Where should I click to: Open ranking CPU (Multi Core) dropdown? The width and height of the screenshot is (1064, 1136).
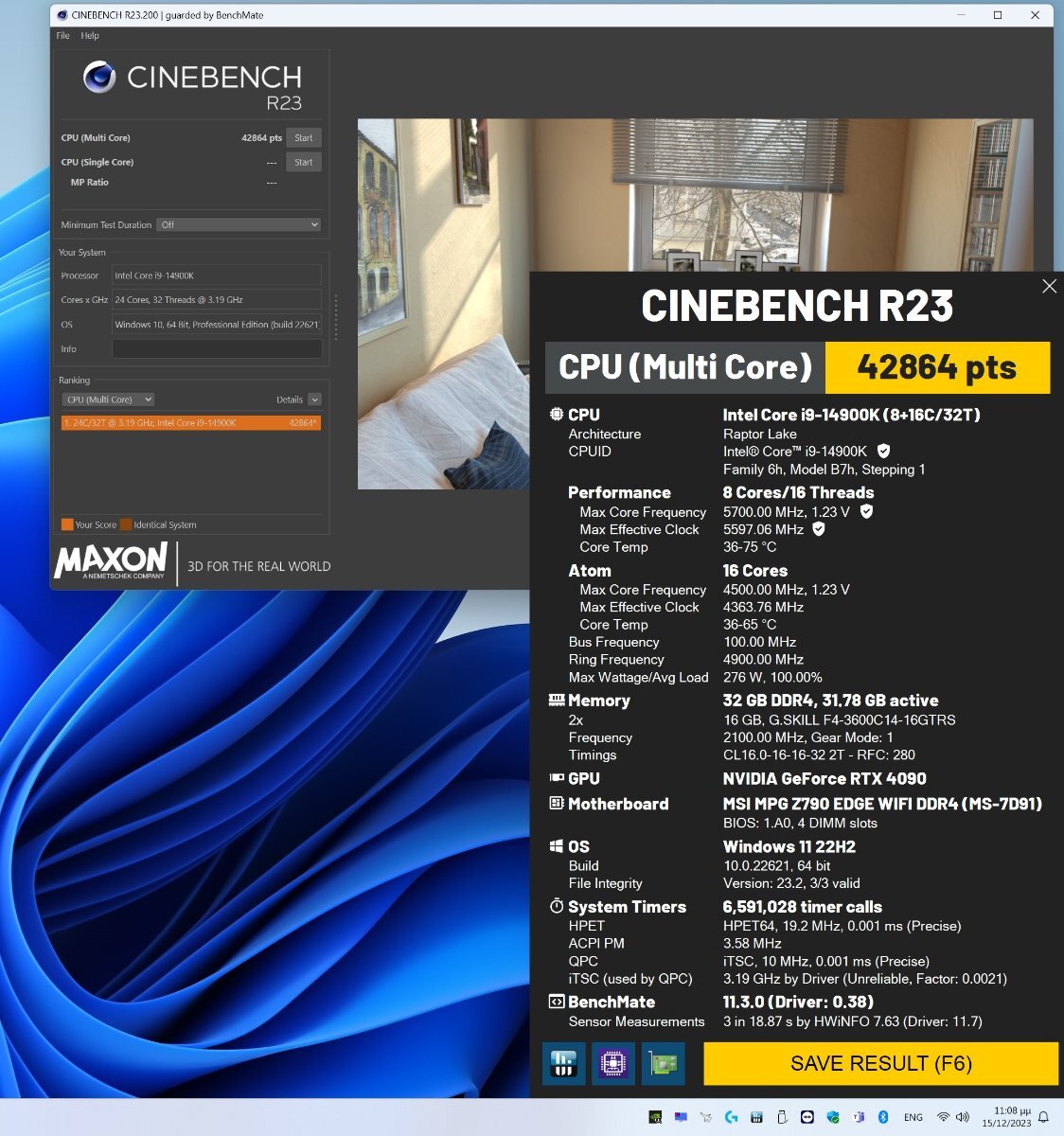pos(109,399)
